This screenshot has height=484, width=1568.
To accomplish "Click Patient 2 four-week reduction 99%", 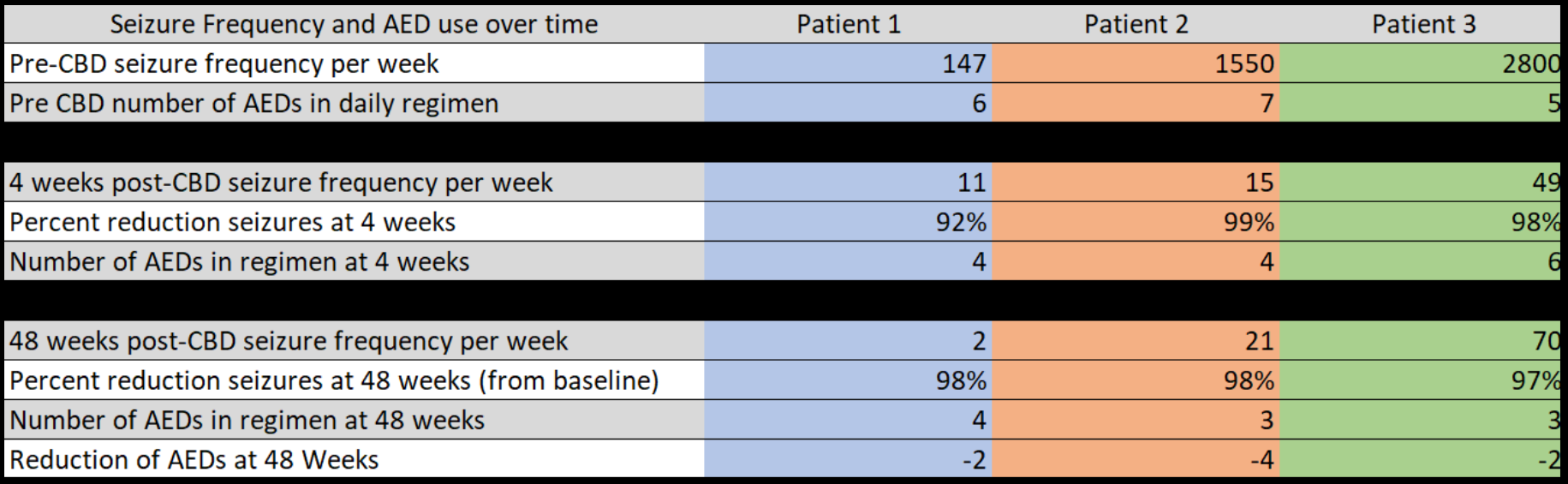I will [1249, 222].
